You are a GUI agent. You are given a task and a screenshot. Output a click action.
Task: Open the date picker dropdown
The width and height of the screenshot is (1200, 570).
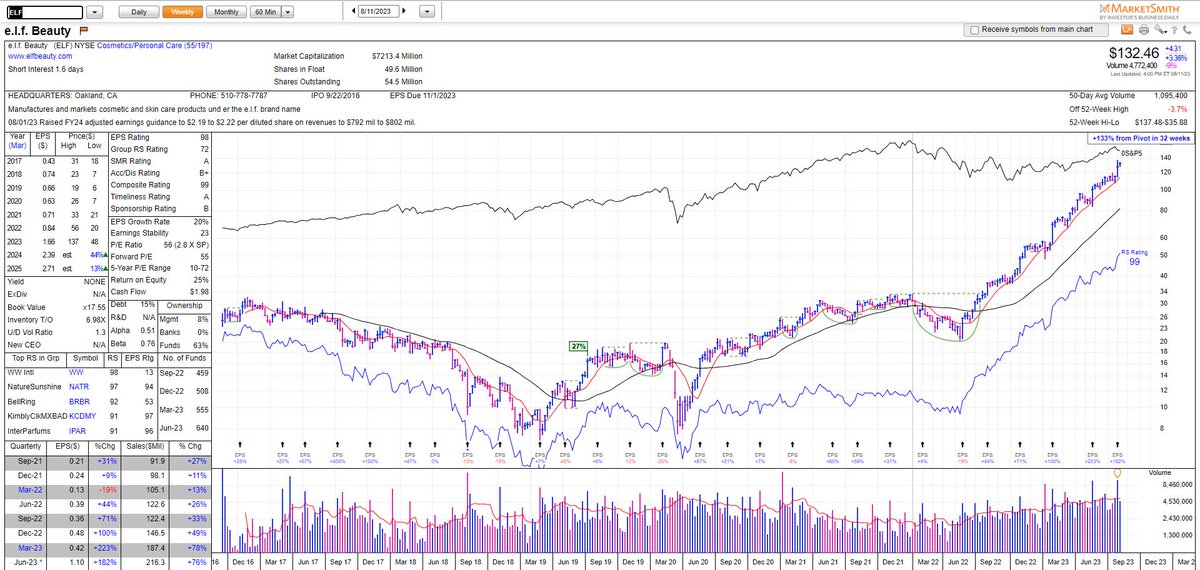(427, 11)
